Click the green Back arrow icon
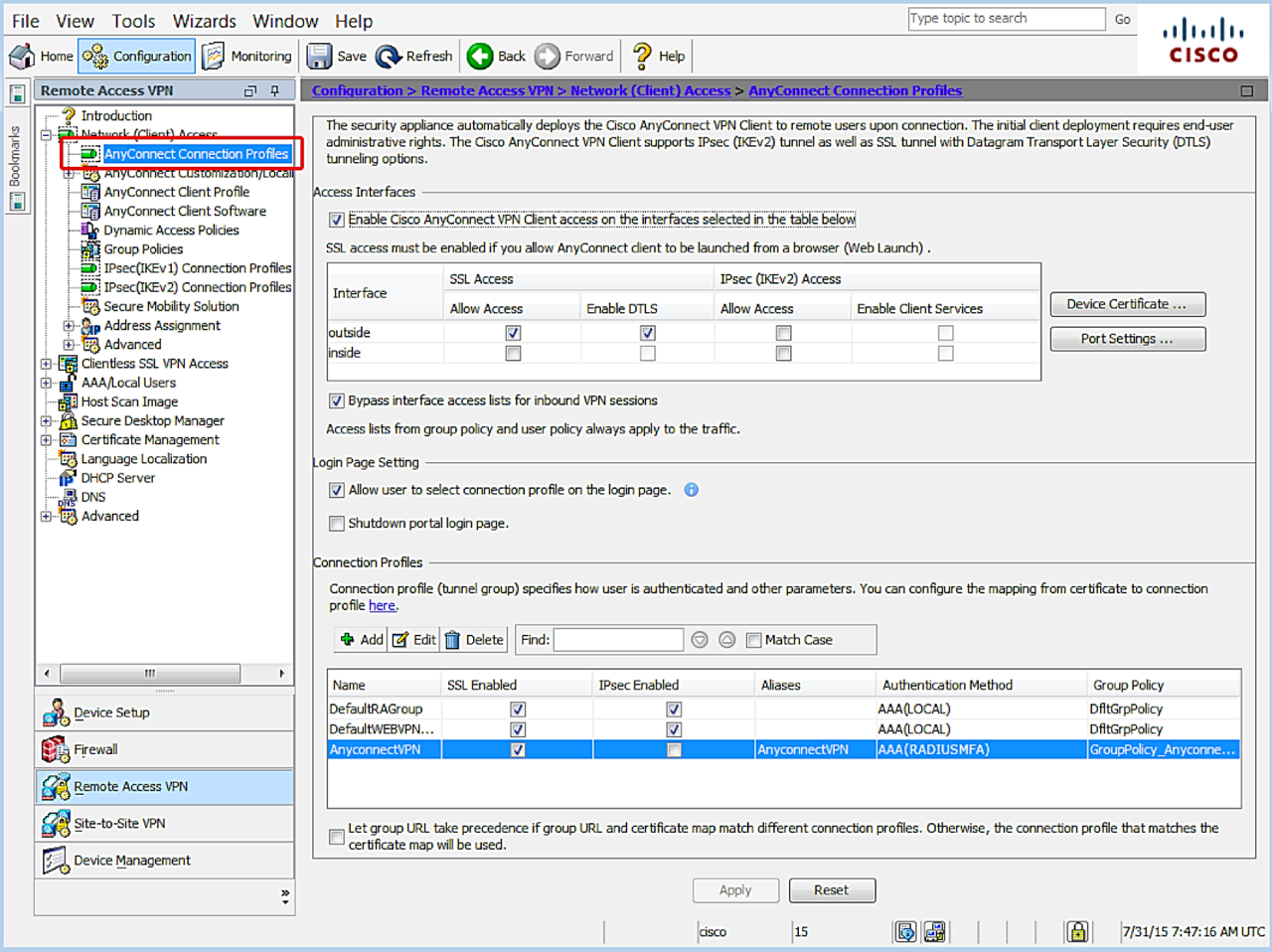 (x=480, y=57)
